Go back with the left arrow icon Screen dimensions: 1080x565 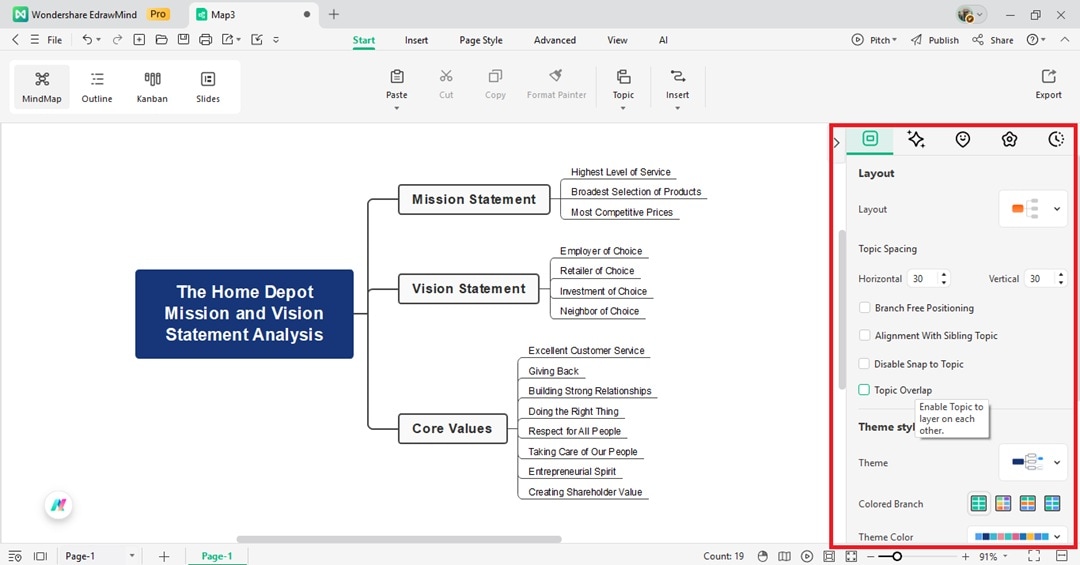[15, 40]
